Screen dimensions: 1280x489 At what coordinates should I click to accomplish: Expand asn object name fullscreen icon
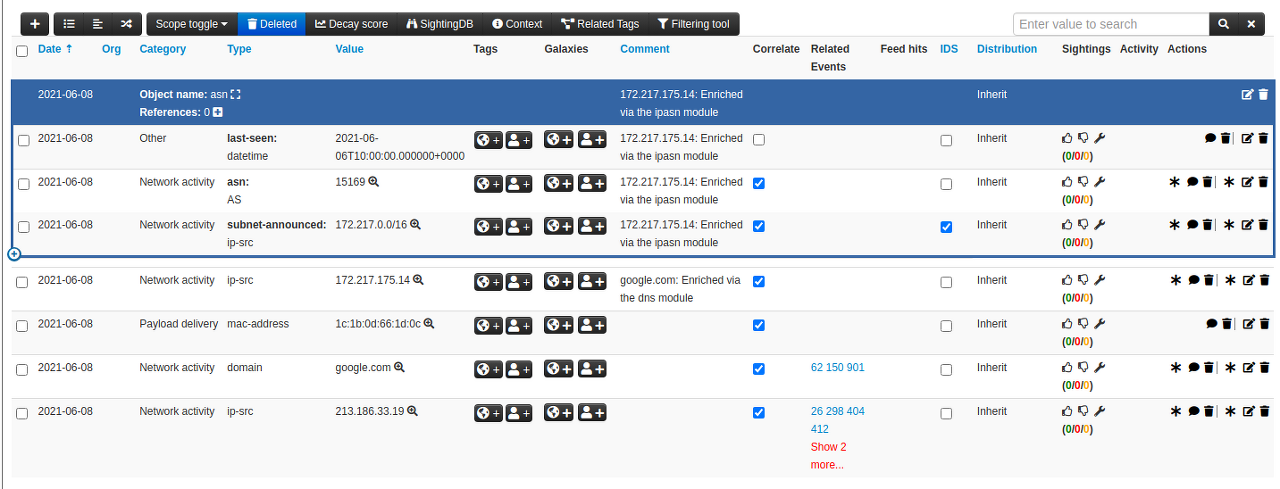coord(236,95)
